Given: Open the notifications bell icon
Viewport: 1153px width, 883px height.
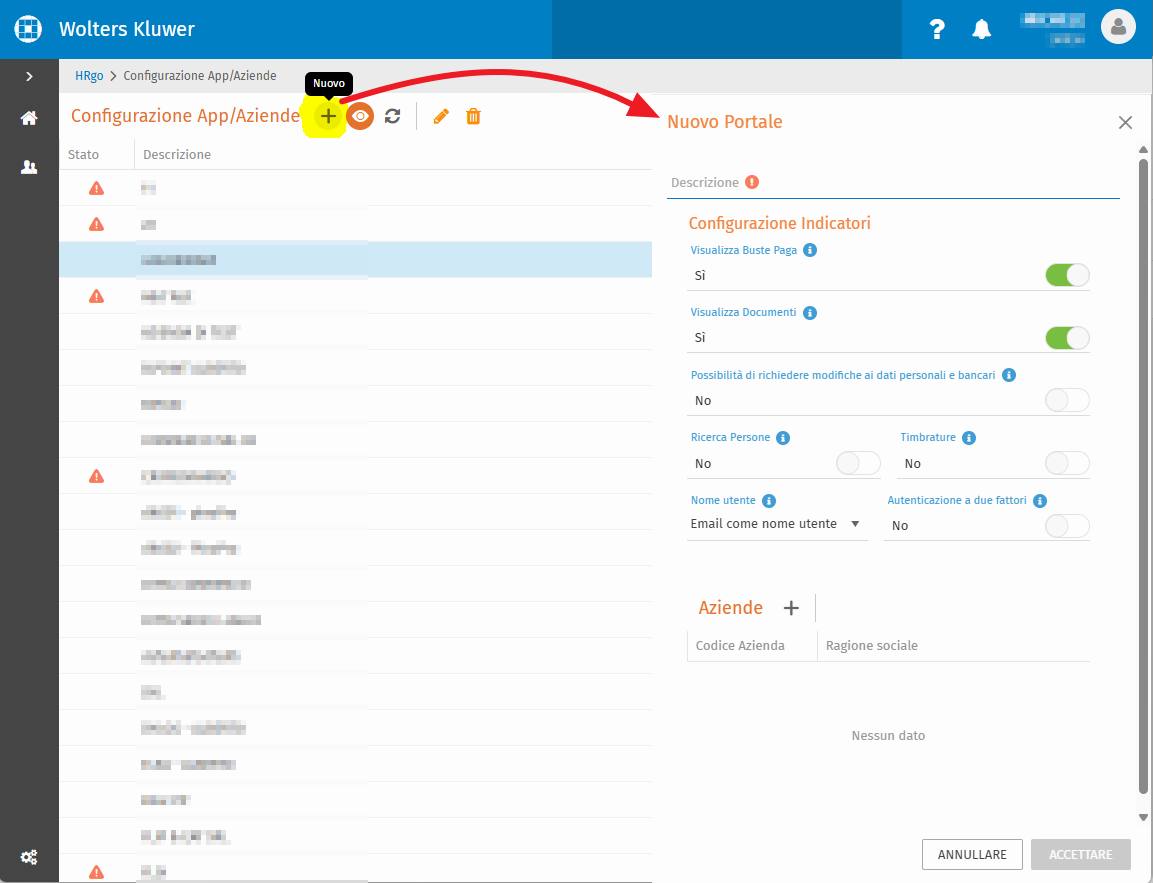Looking at the screenshot, I should 982,29.
